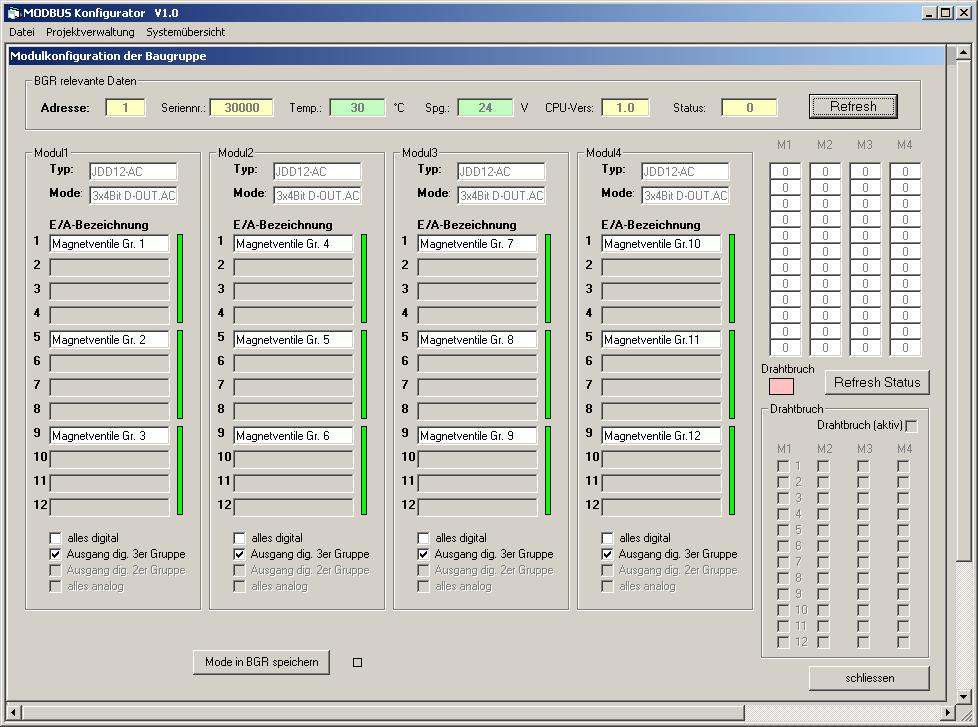Click Modul1 green status bar for outputs 1-4
Screen dimensions: 978x727
180,278
